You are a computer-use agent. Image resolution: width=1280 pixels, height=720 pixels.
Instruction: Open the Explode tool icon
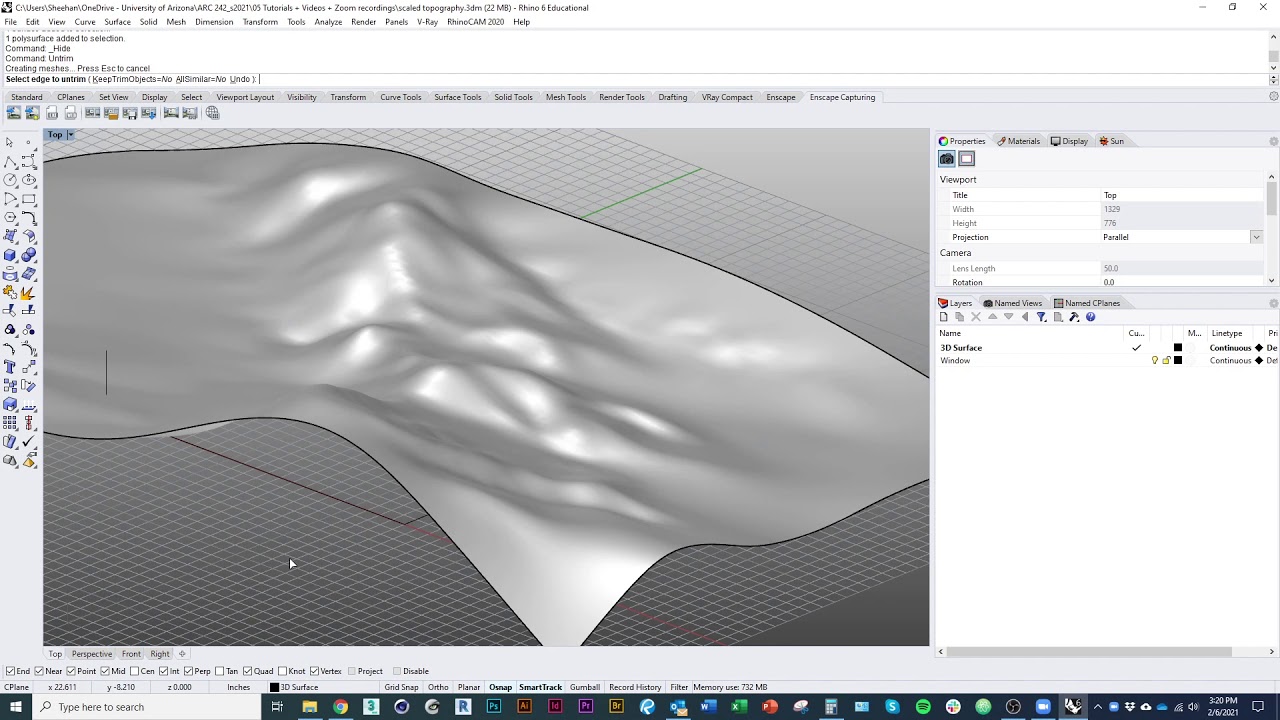[x=29, y=294]
